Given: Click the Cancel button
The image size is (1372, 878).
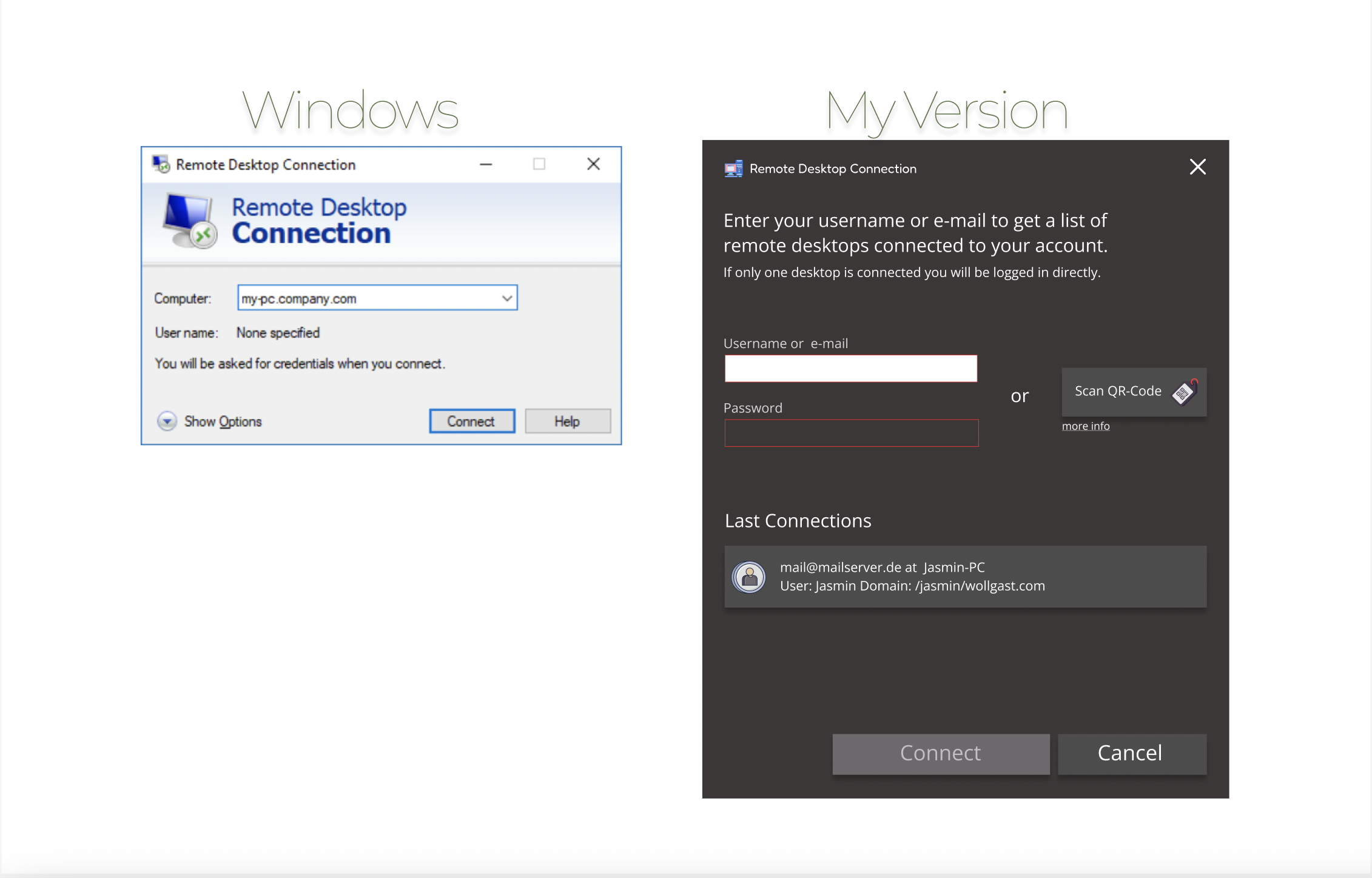Looking at the screenshot, I should click(1132, 754).
